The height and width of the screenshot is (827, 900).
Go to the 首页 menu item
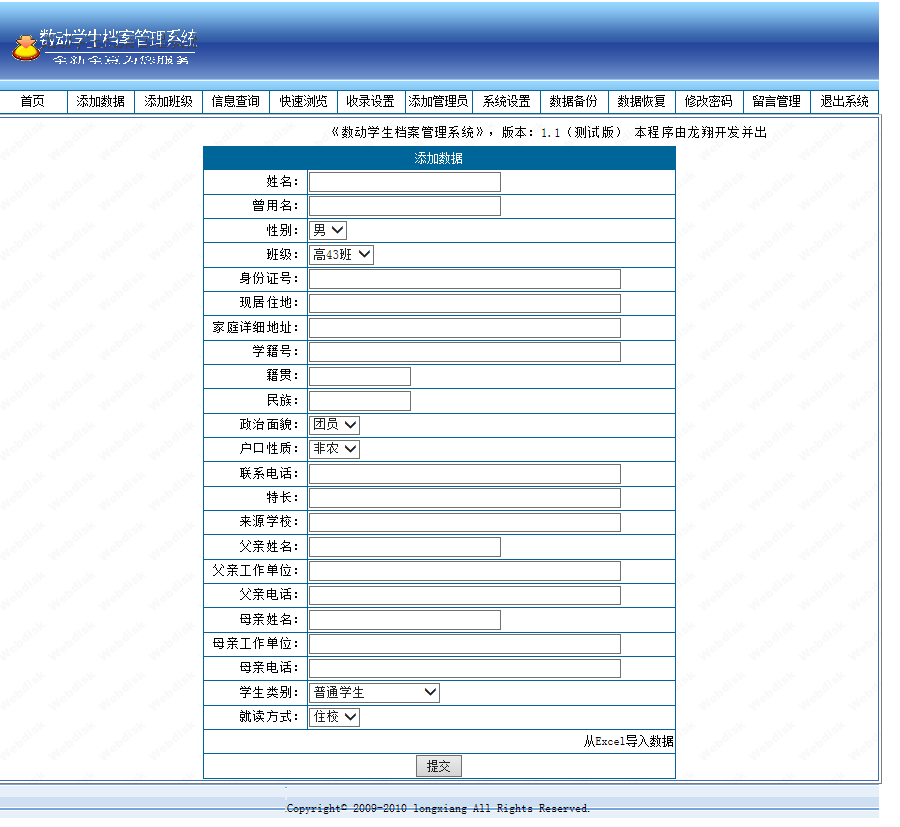coord(33,101)
